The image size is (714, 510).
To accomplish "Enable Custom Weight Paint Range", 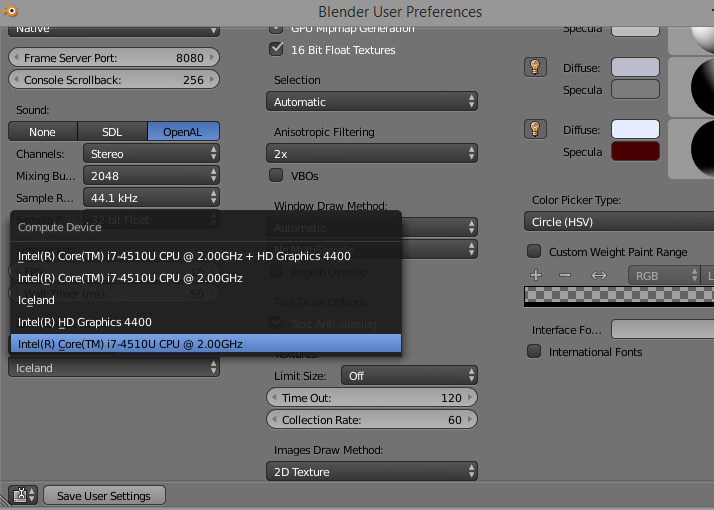I will pyautogui.click(x=535, y=251).
